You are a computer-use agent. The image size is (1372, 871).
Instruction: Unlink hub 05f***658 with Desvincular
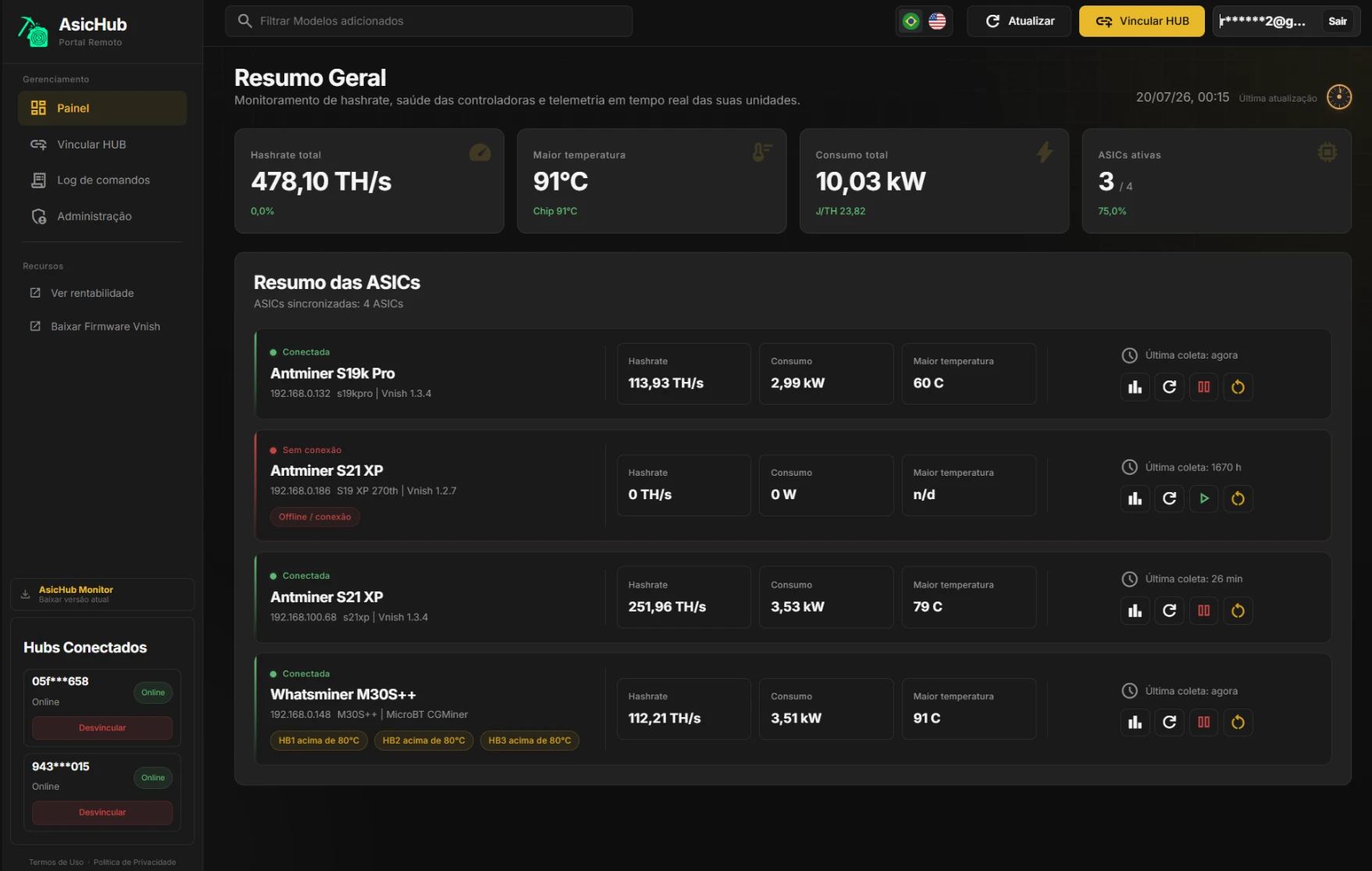coord(102,728)
